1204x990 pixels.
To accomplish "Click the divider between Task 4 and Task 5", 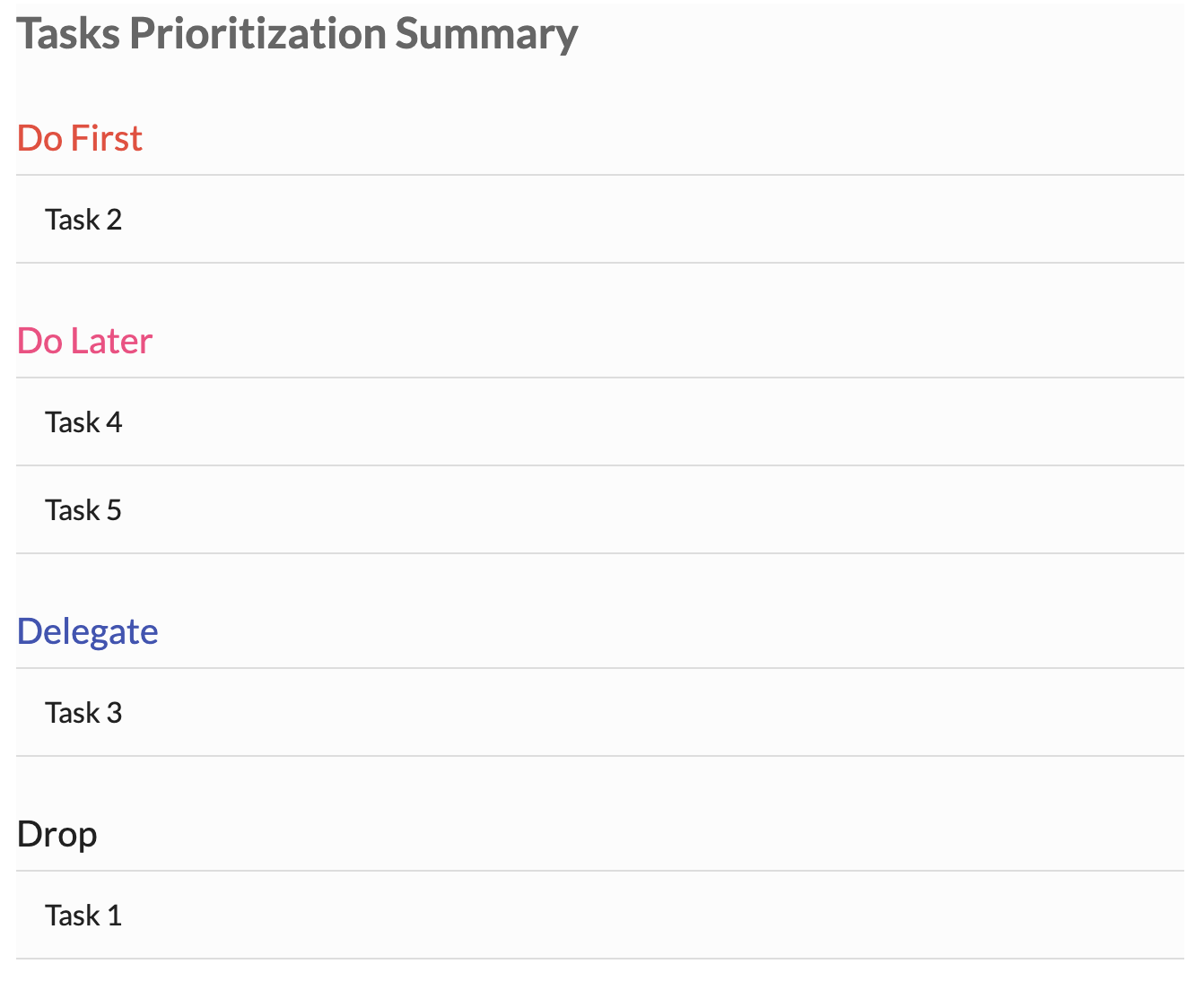I will coord(600,465).
